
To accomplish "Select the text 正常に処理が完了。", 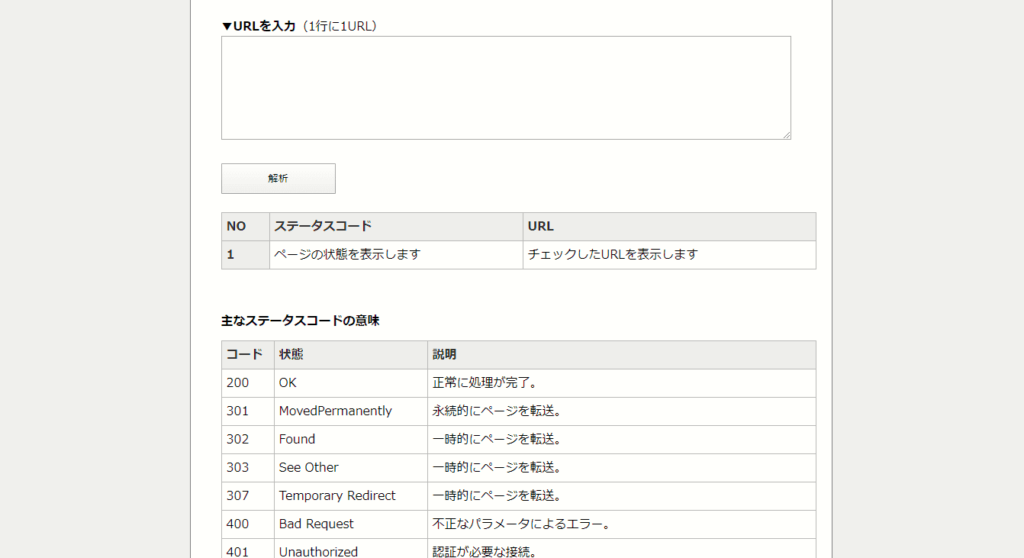I will coord(485,383).
